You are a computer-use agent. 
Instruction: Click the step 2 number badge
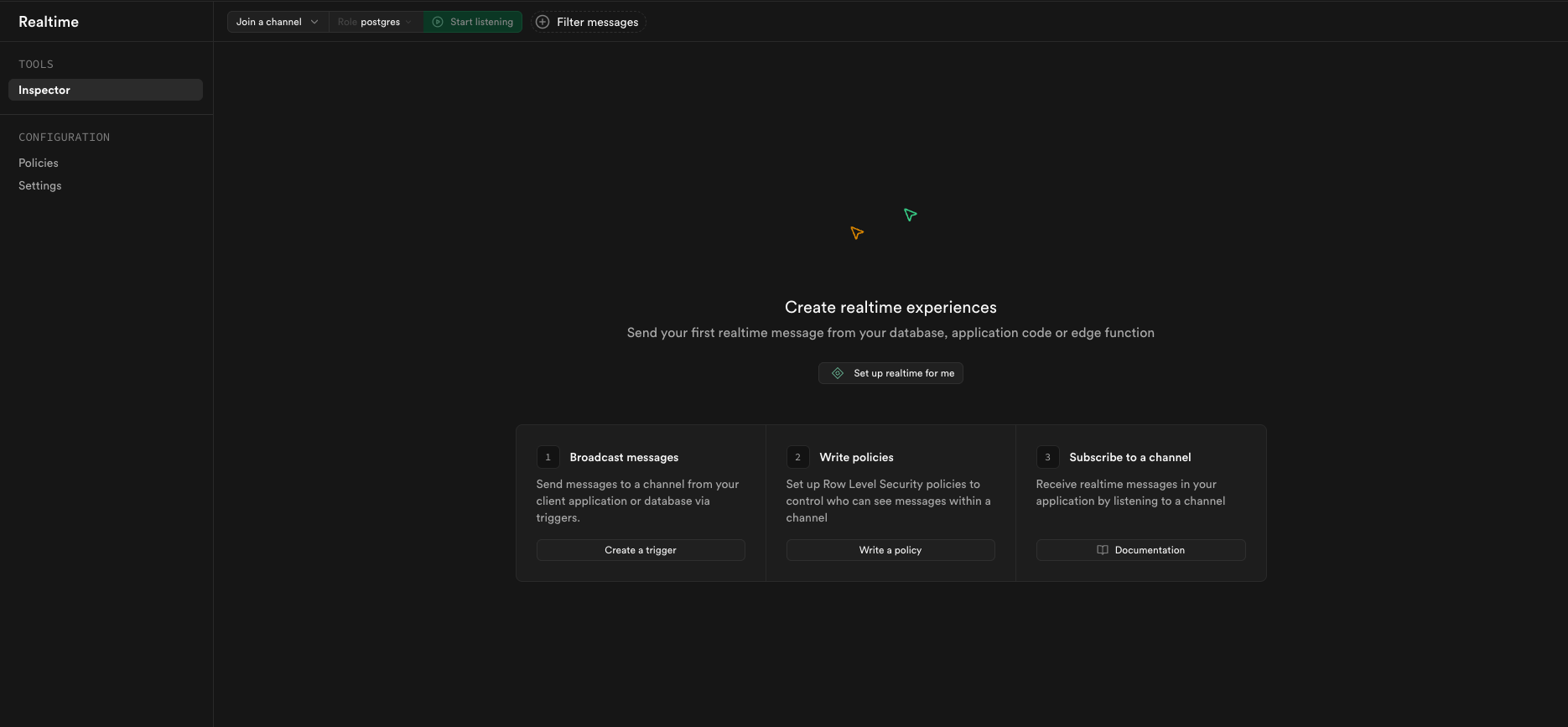[x=797, y=457]
